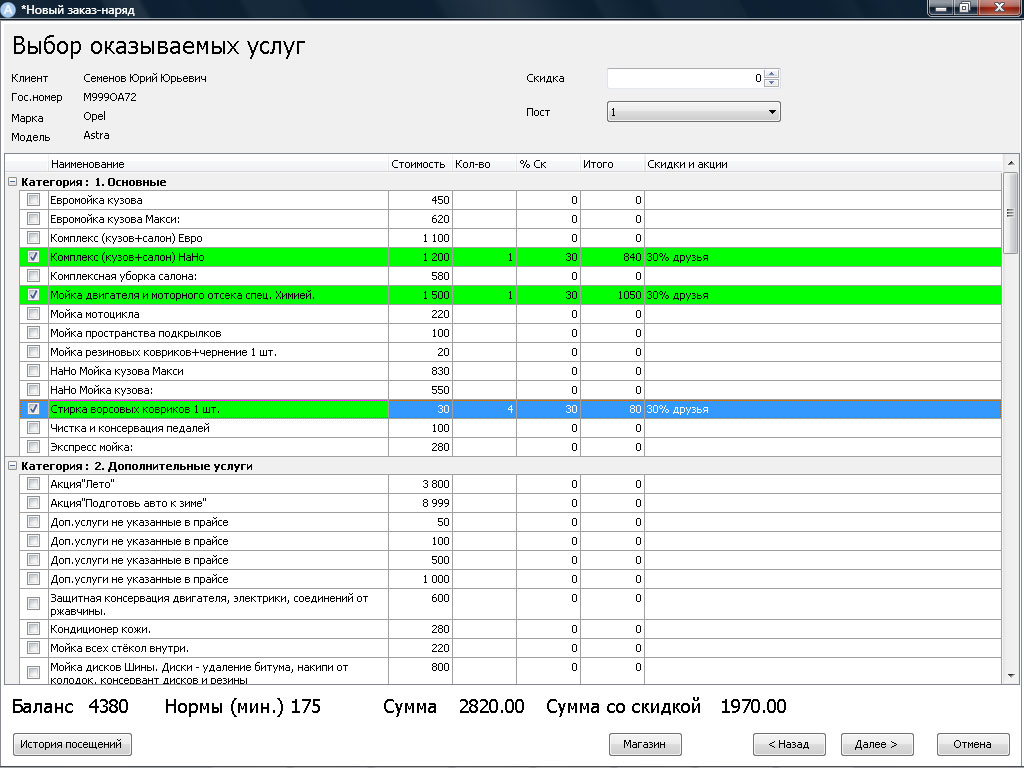Collapse the 'Категория: 1. Основные' group

(x=13, y=182)
